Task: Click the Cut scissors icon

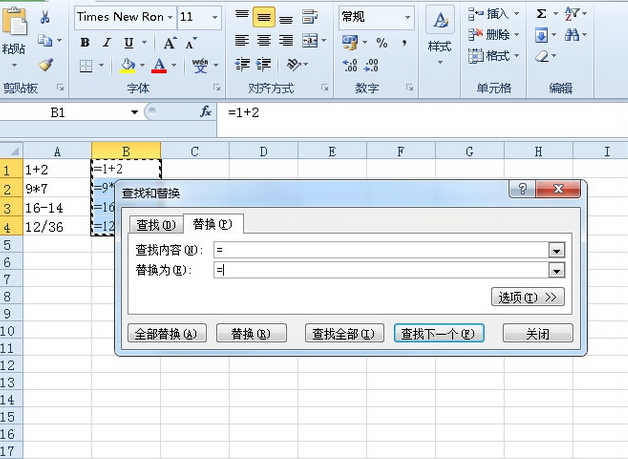Action: click(x=46, y=18)
